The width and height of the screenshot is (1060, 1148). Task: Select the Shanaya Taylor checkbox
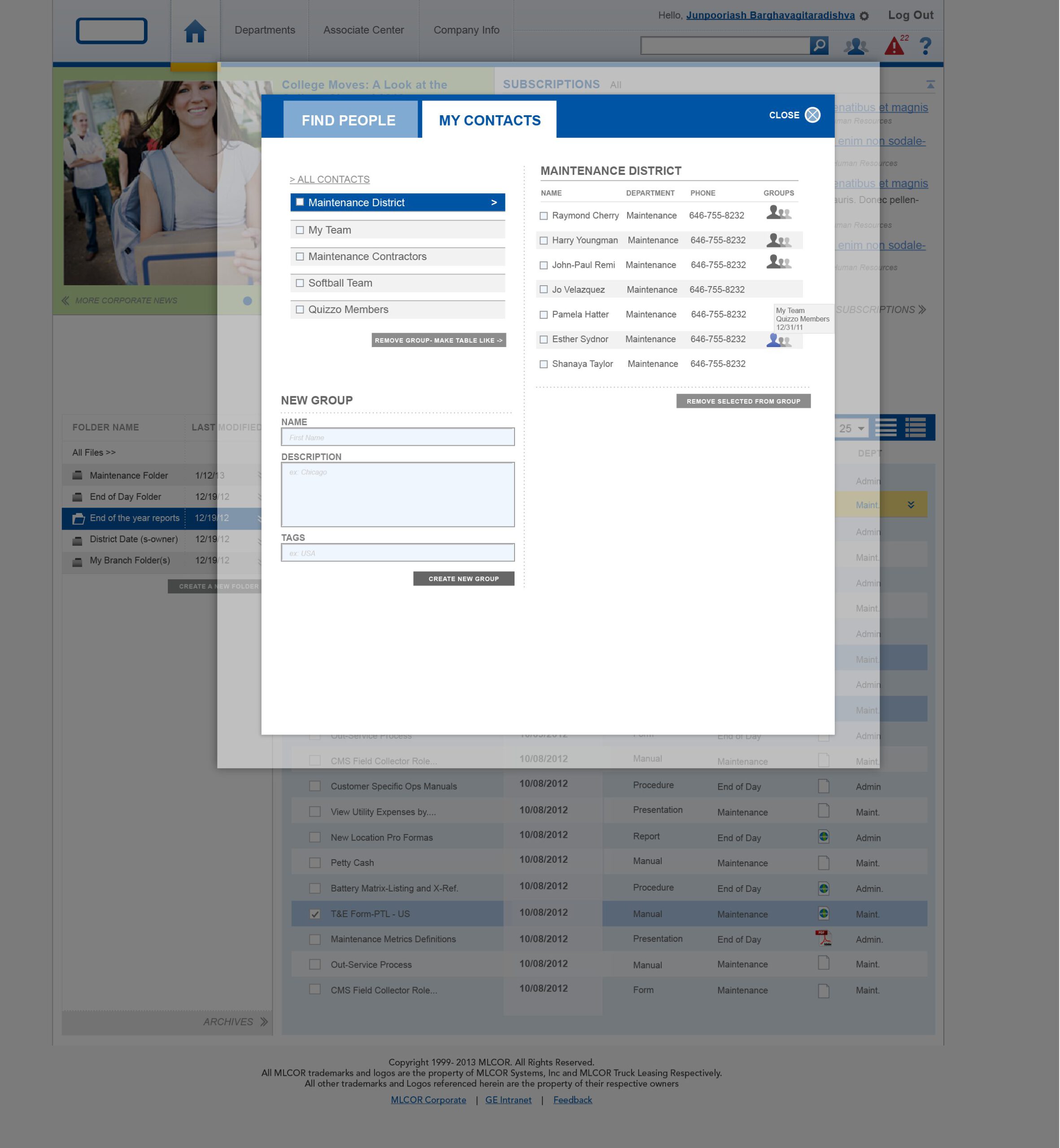tap(543, 364)
